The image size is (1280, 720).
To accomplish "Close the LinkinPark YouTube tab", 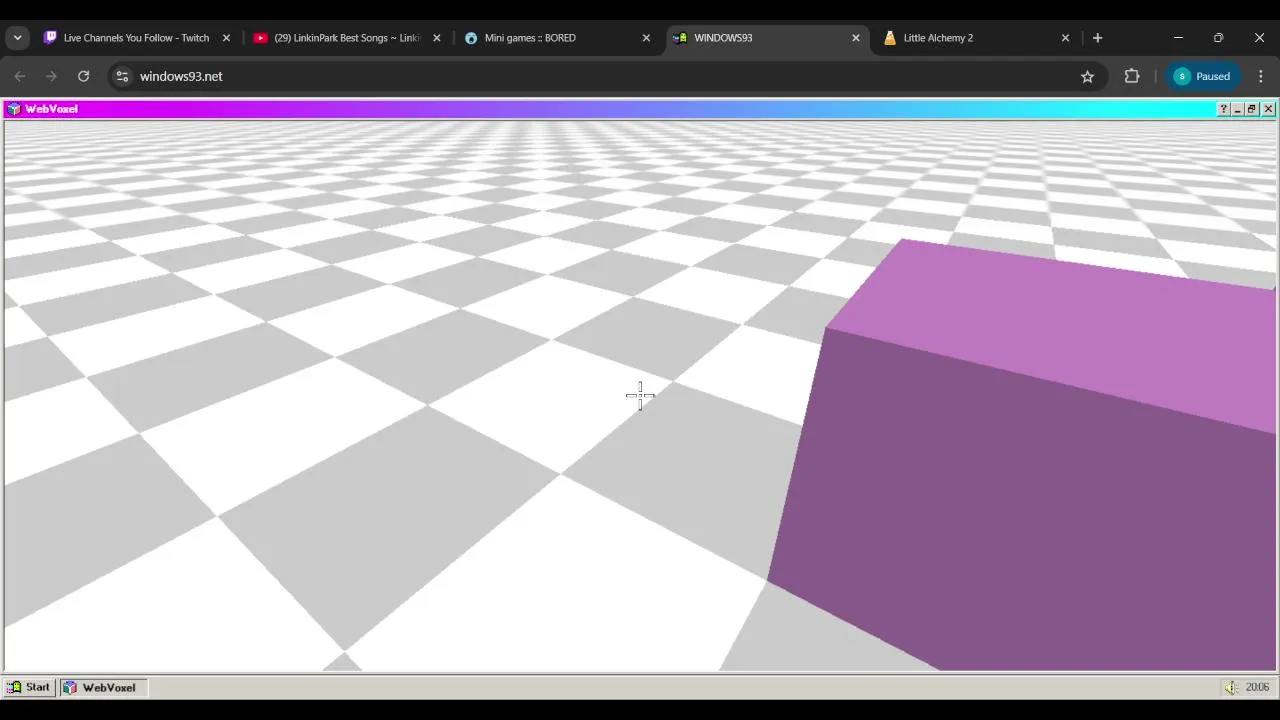I will pos(436,38).
